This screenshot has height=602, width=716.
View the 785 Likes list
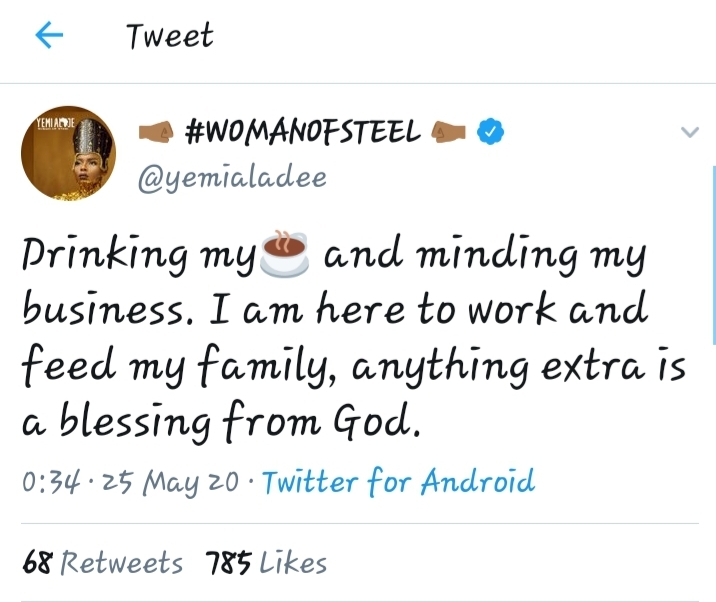click(266, 563)
